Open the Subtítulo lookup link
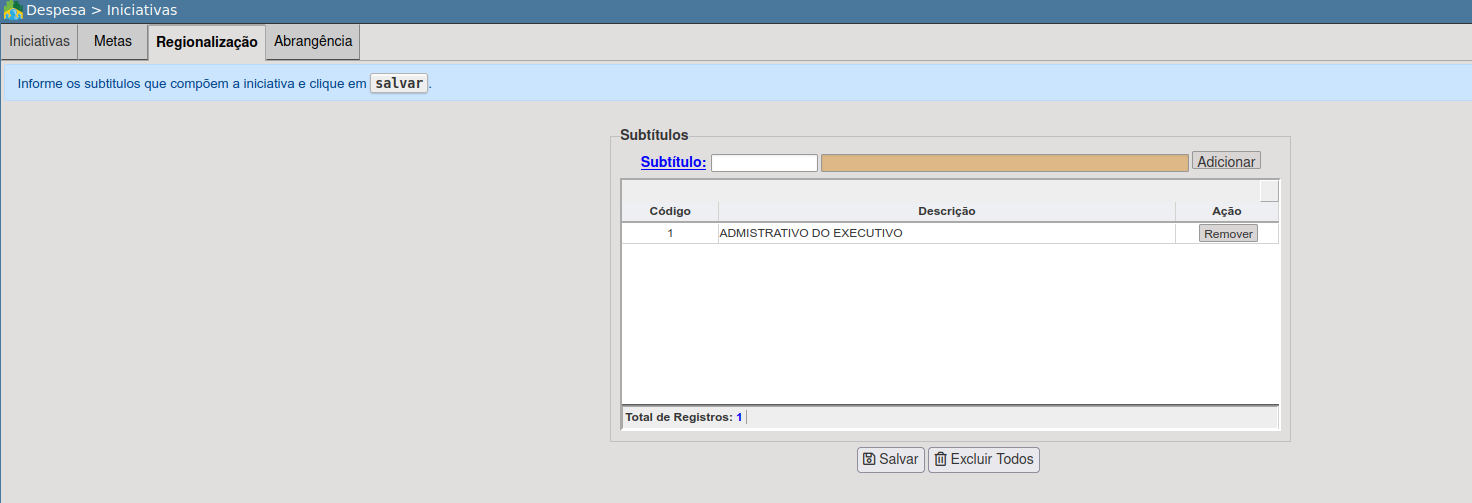The height and width of the screenshot is (503, 1472). 673,162
